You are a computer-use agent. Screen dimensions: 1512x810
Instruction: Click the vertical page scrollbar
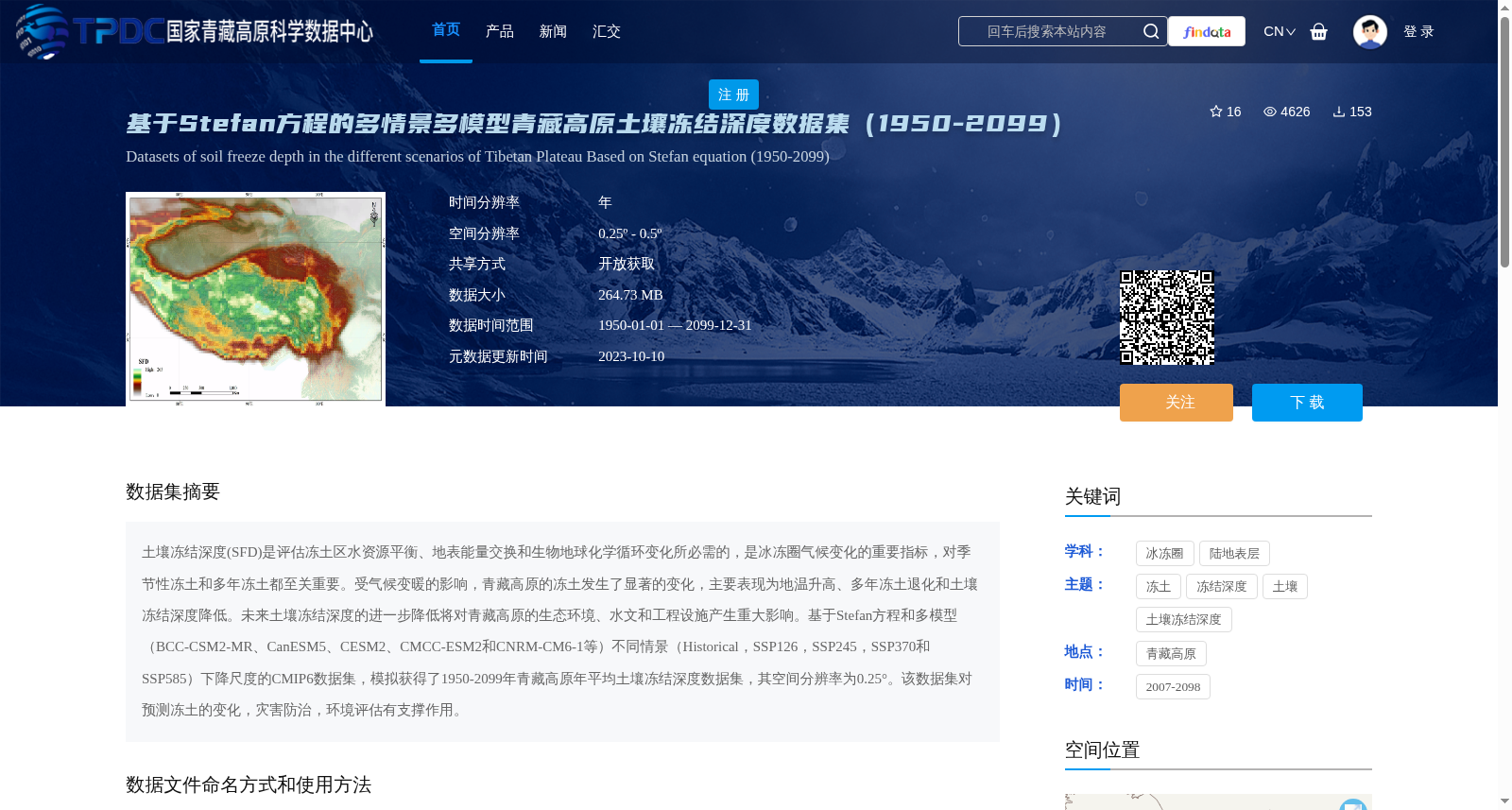(1504, 142)
